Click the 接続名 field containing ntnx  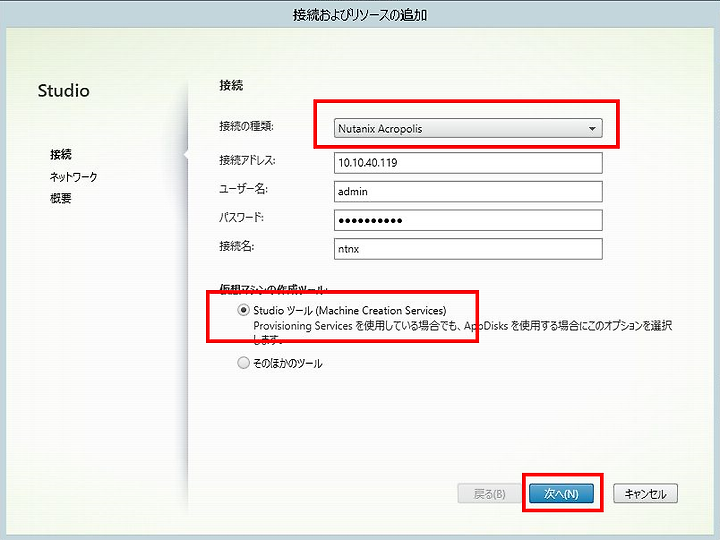468,249
